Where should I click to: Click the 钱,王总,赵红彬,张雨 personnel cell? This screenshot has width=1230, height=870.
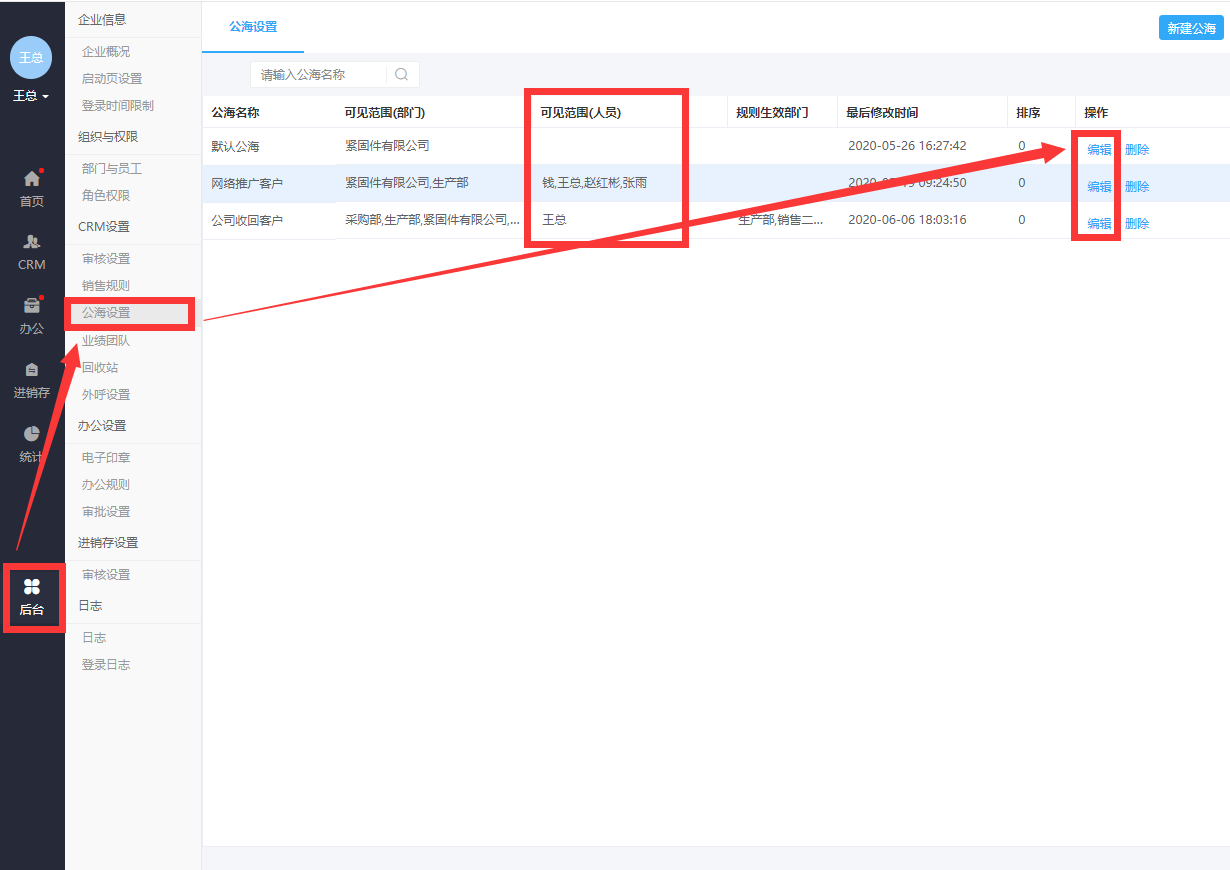pyautogui.click(x=594, y=183)
